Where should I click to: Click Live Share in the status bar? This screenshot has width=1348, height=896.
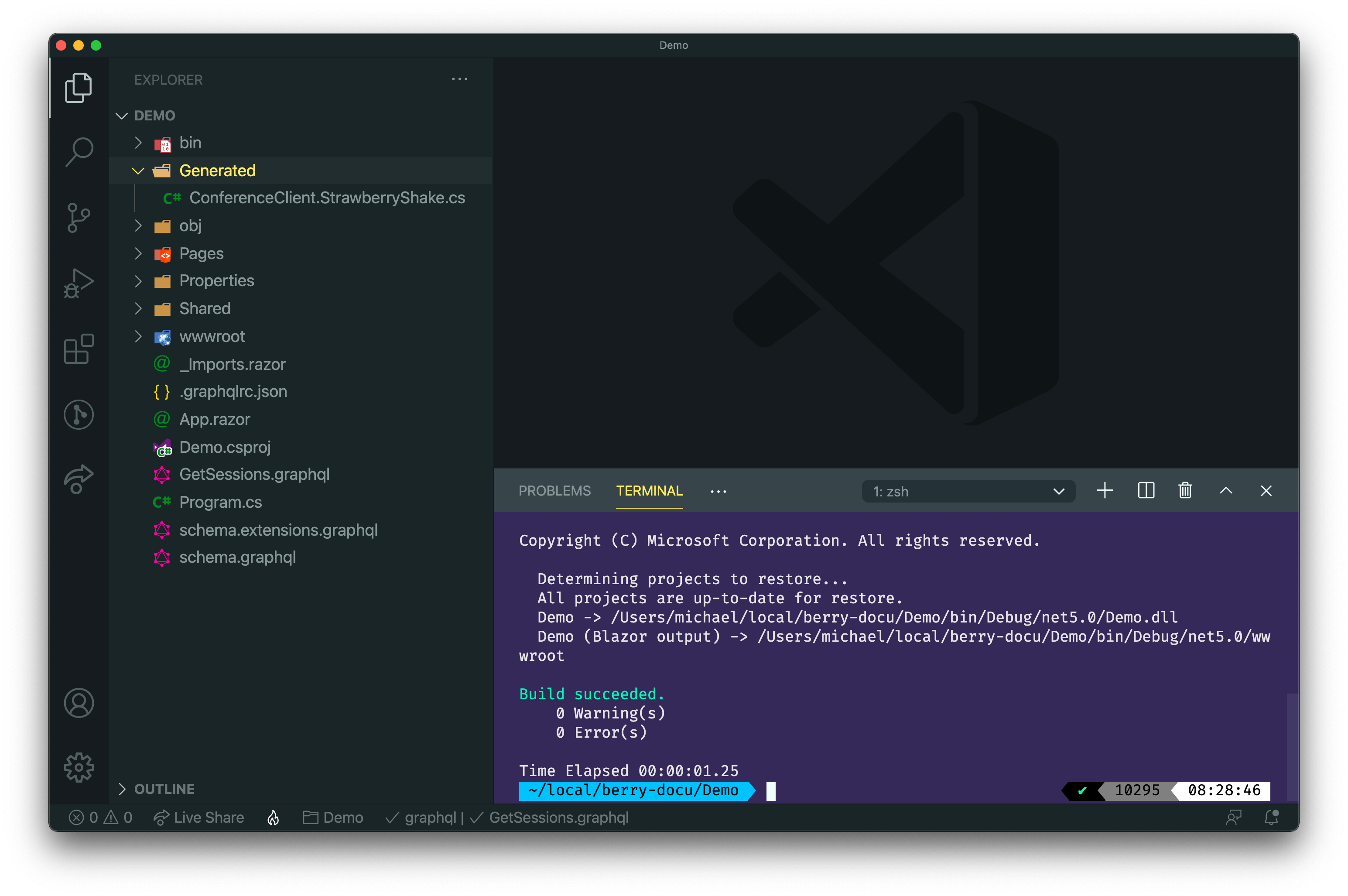(199, 818)
